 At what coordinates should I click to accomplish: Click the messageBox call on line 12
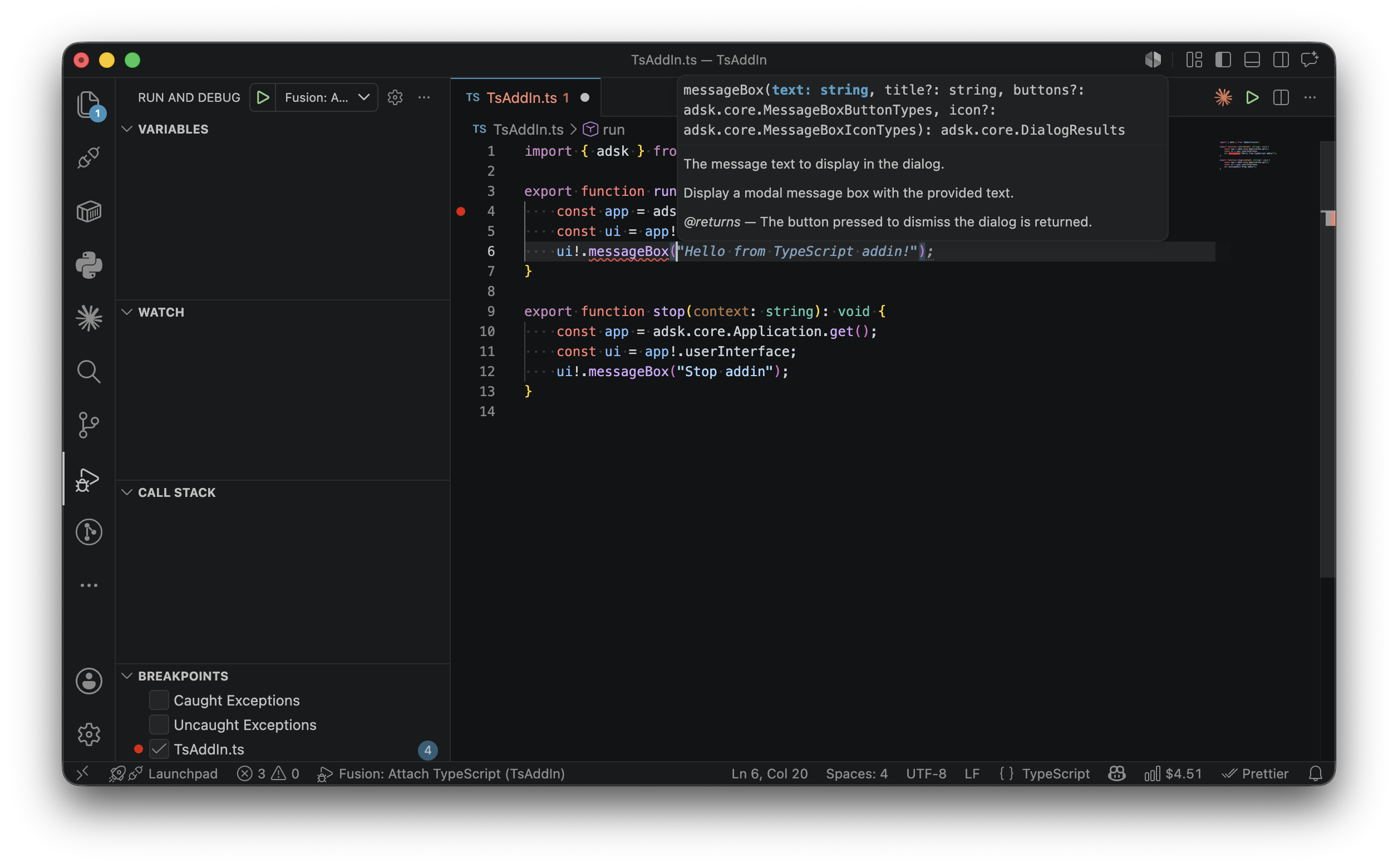point(628,372)
